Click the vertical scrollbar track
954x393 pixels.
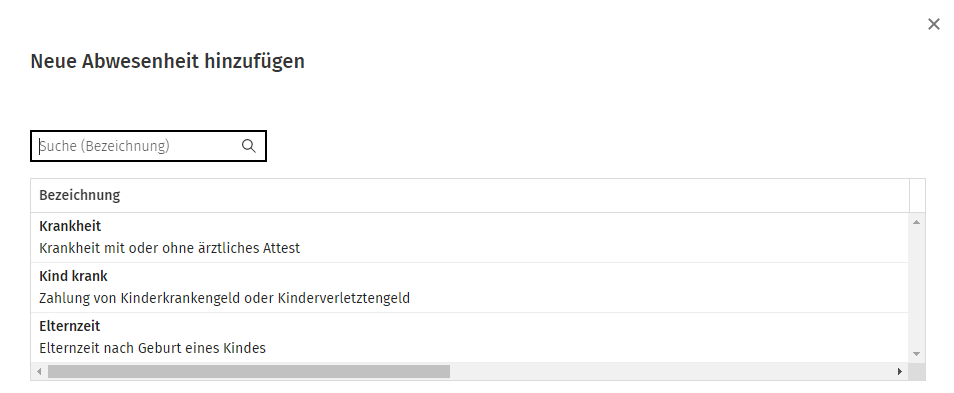916,288
